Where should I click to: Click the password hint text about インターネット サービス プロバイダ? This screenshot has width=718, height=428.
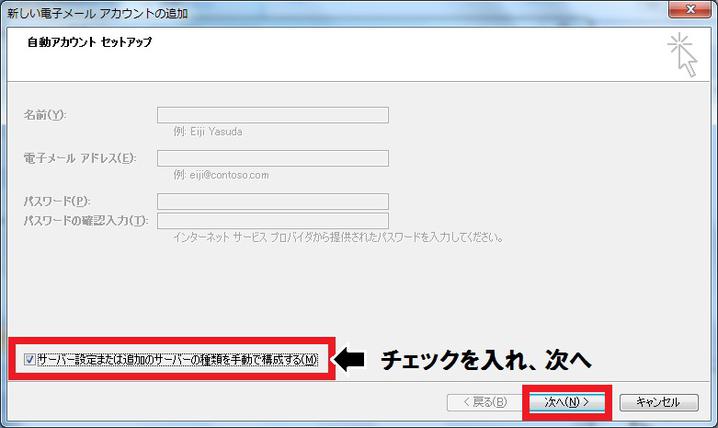338,237
